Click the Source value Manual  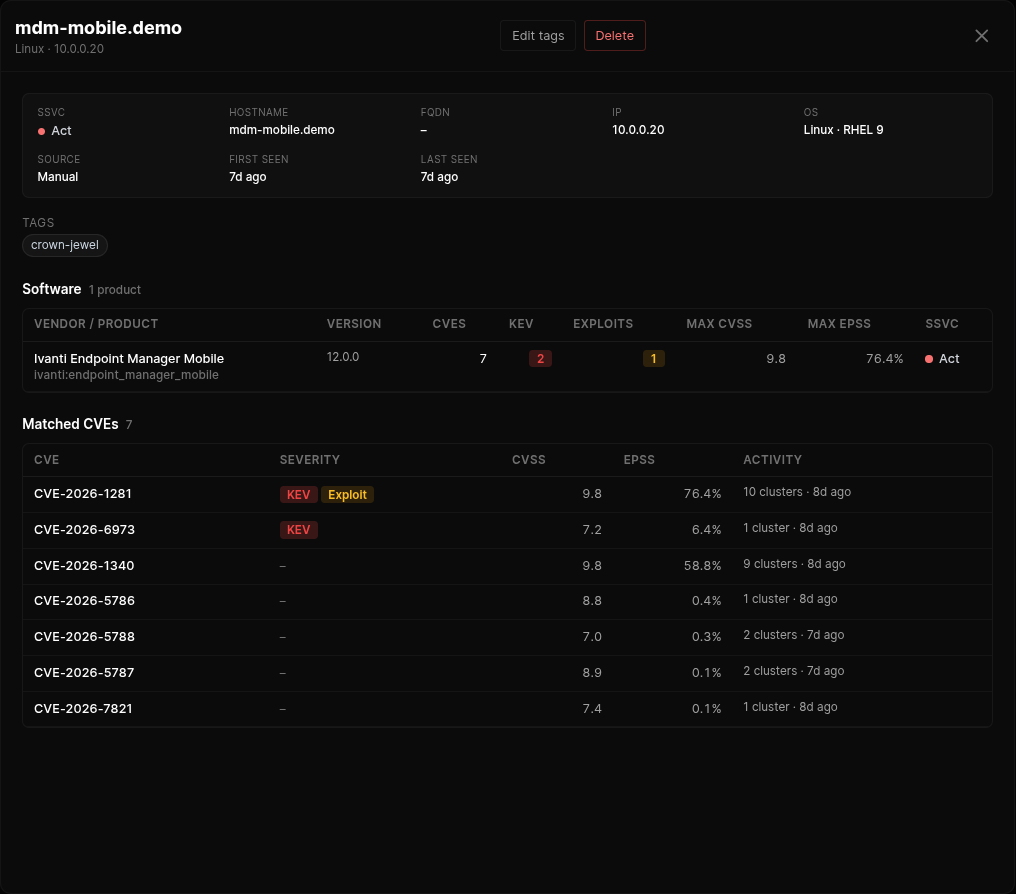tap(58, 177)
